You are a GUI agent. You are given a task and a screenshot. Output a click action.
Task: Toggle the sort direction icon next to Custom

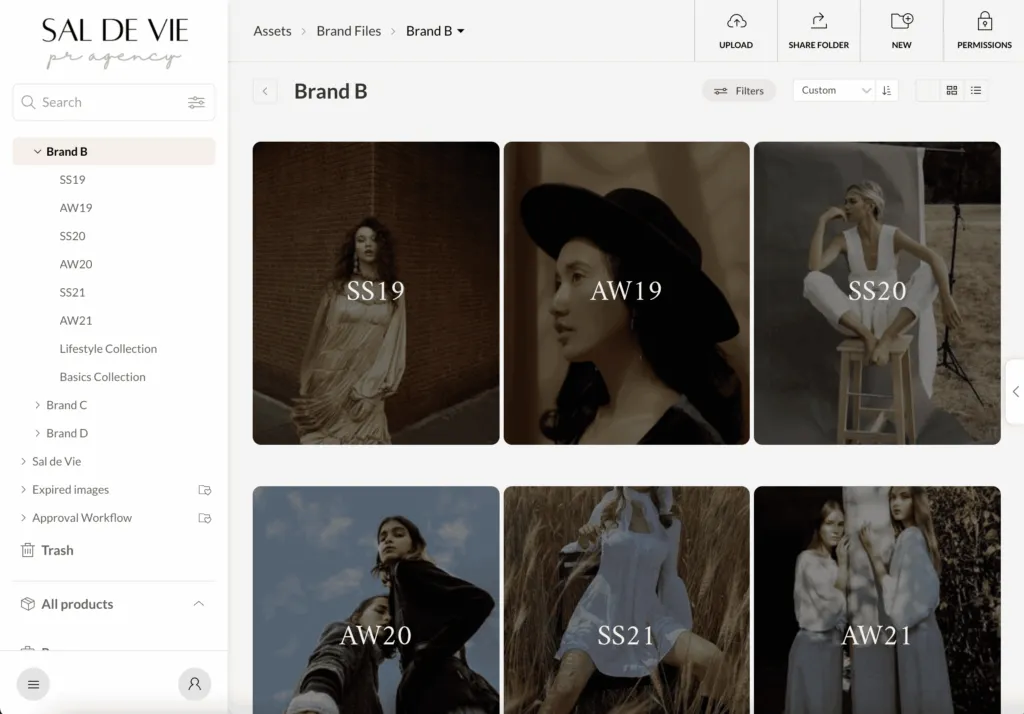[x=886, y=91]
